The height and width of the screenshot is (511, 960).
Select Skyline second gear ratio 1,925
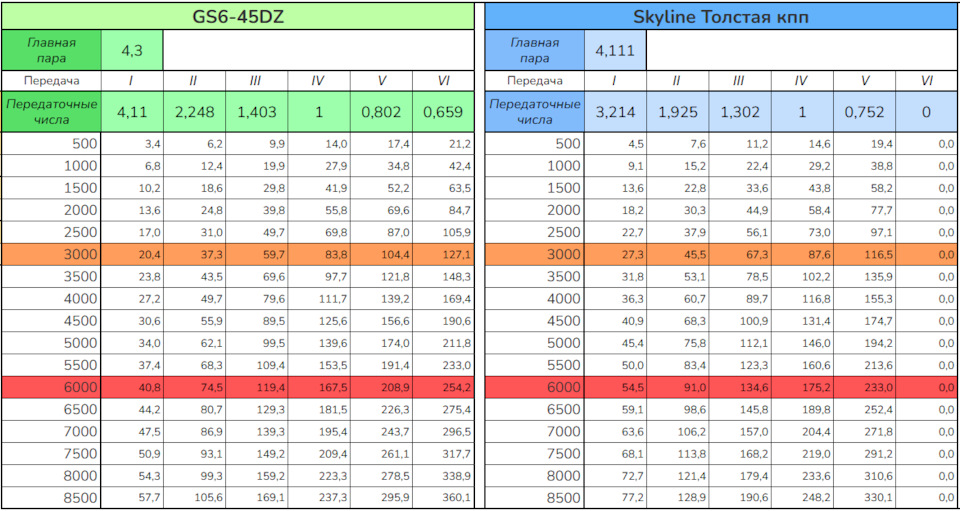pyautogui.click(x=677, y=112)
